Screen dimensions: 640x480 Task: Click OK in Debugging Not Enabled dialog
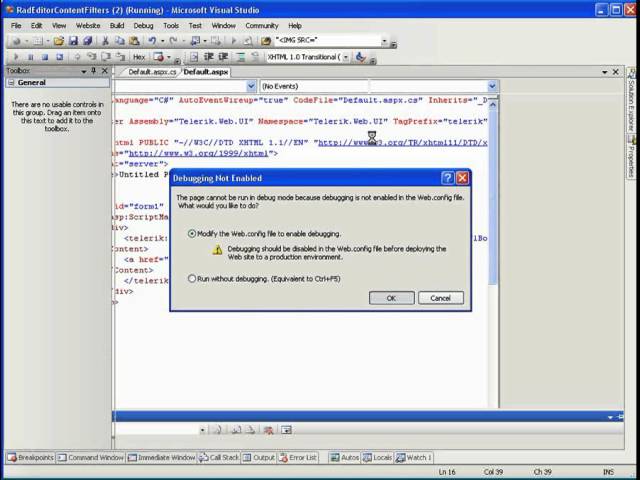pyautogui.click(x=391, y=298)
